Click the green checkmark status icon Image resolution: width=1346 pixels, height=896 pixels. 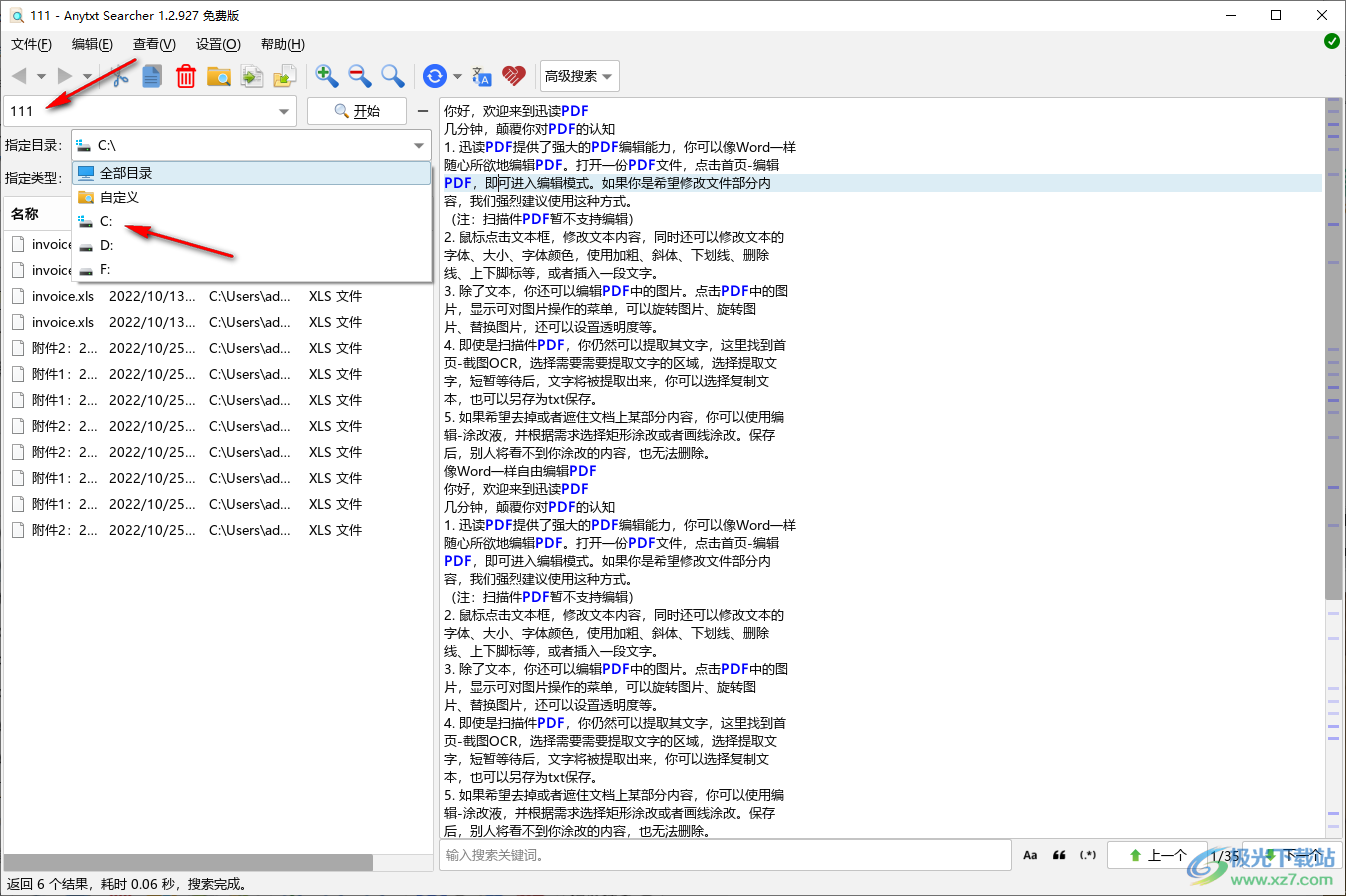point(1331,41)
